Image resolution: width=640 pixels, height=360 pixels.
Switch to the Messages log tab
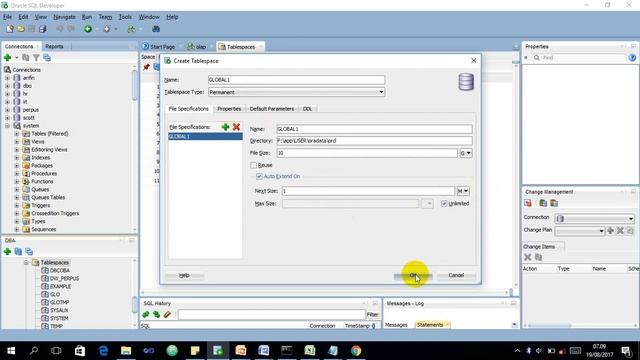396,325
